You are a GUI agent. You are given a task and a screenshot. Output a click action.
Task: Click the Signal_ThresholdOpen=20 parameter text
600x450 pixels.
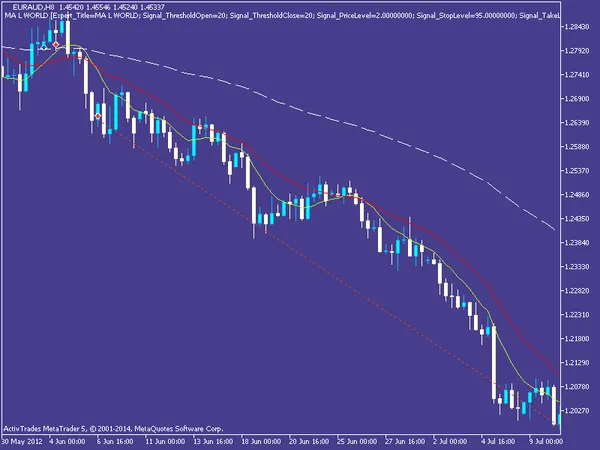click(184, 16)
